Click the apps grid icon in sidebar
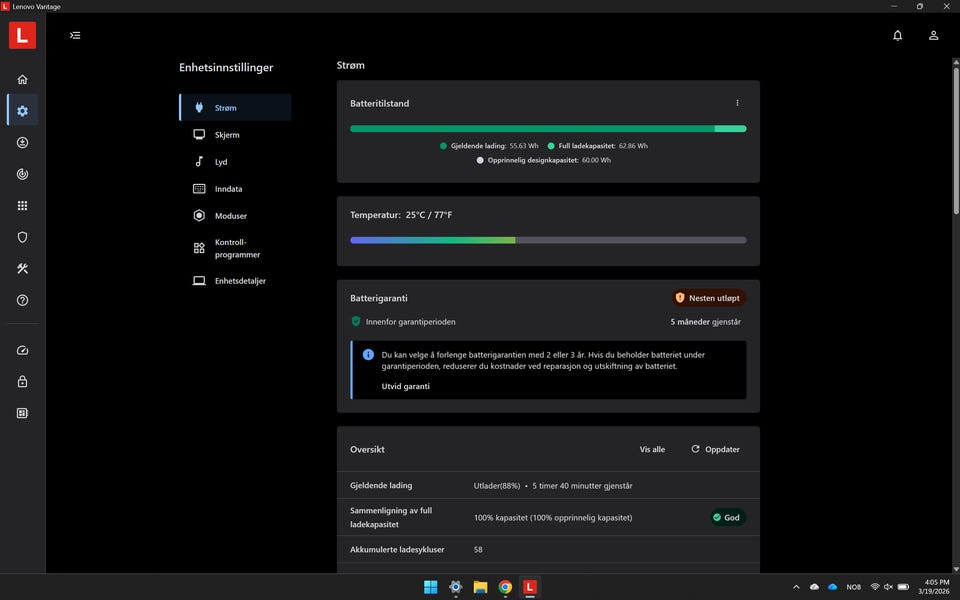This screenshot has height=600, width=960. [22, 206]
